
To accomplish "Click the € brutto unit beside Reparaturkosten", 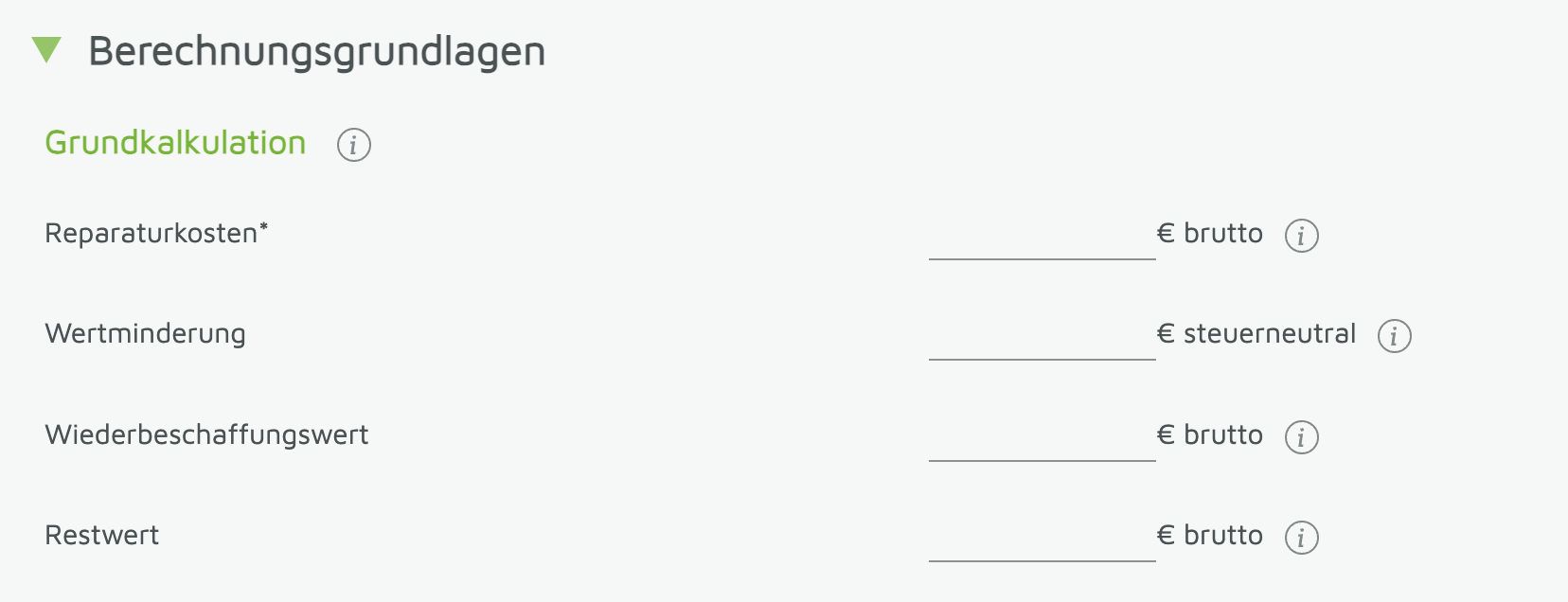I will pos(1210,233).
